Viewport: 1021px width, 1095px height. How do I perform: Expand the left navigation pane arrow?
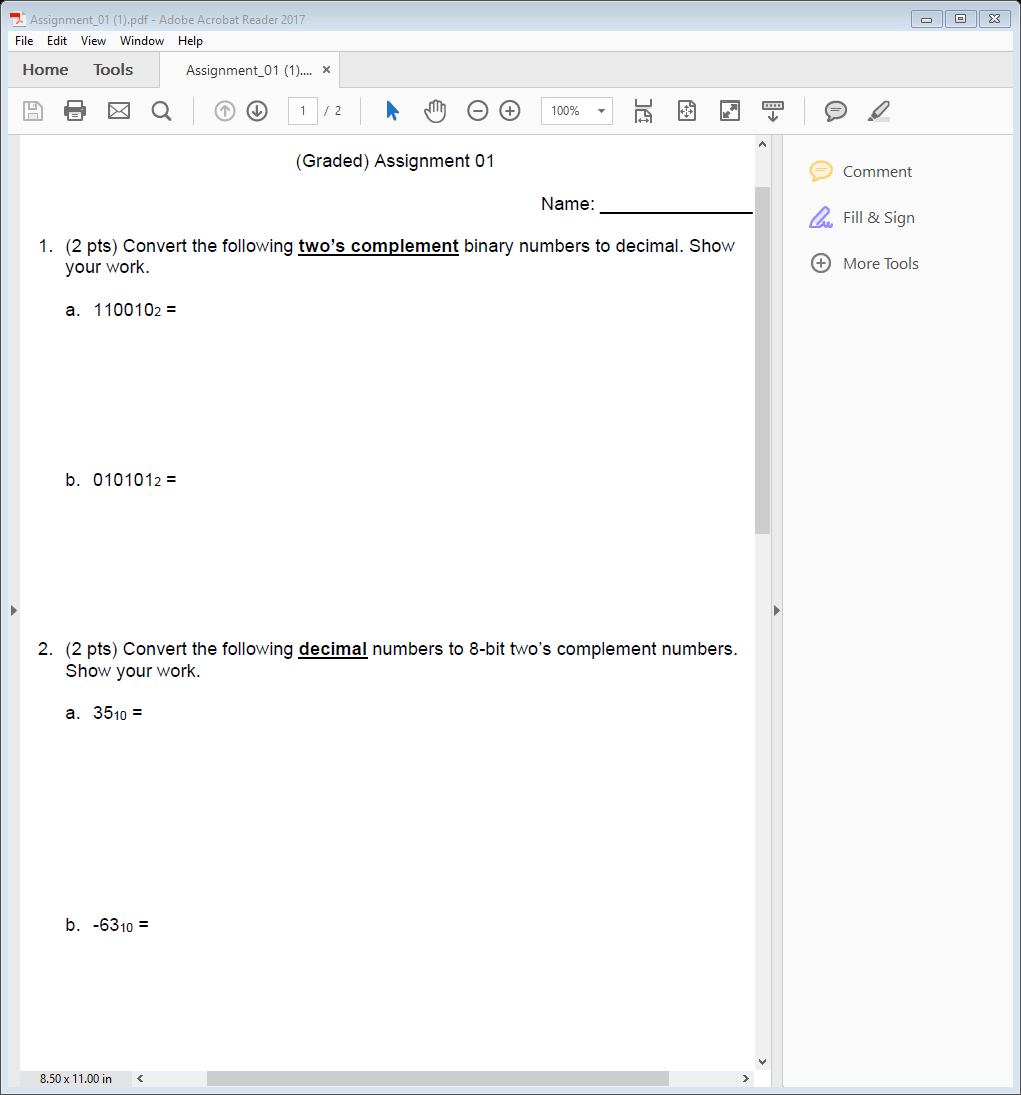pyautogui.click(x=13, y=610)
